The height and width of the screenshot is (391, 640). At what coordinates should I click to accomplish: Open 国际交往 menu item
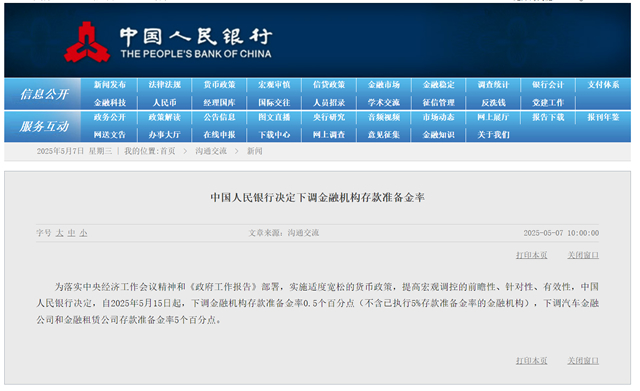click(x=274, y=102)
